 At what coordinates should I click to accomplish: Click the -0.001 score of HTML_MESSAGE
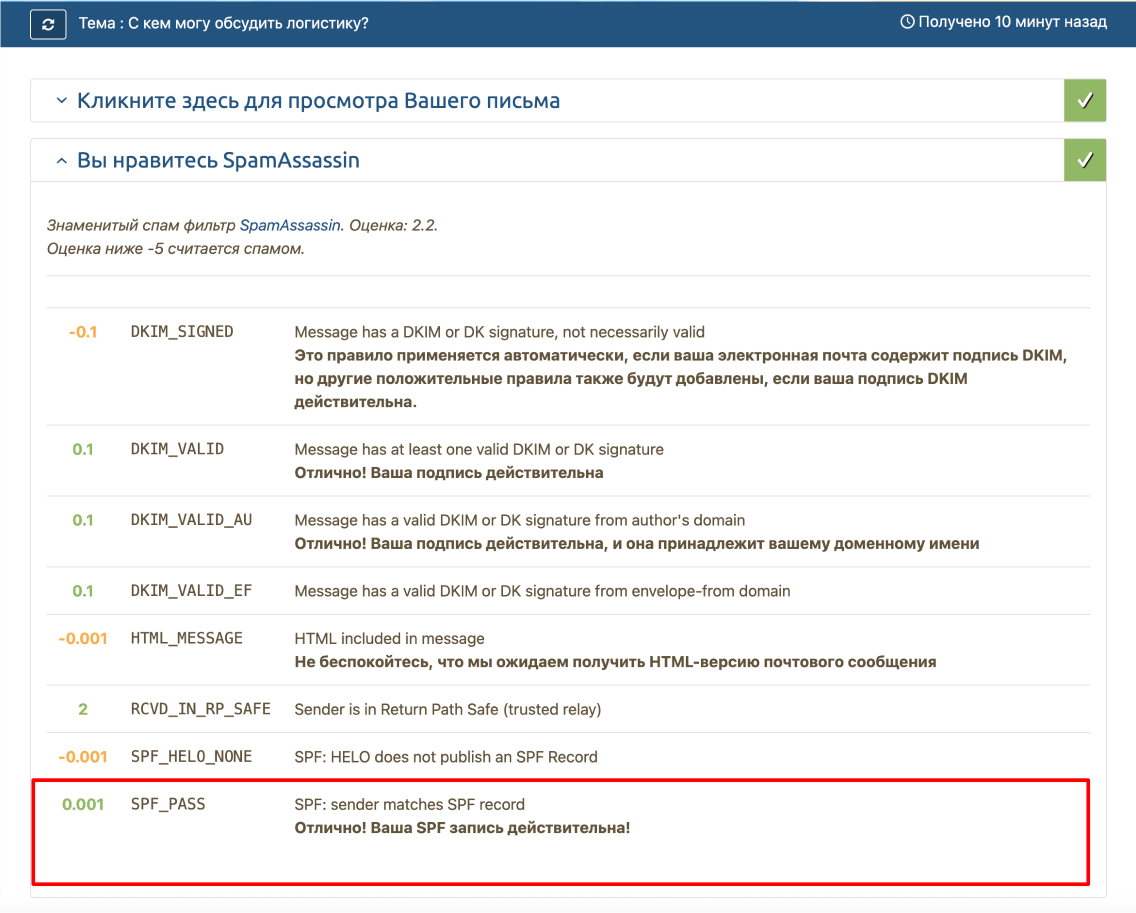pos(83,638)
